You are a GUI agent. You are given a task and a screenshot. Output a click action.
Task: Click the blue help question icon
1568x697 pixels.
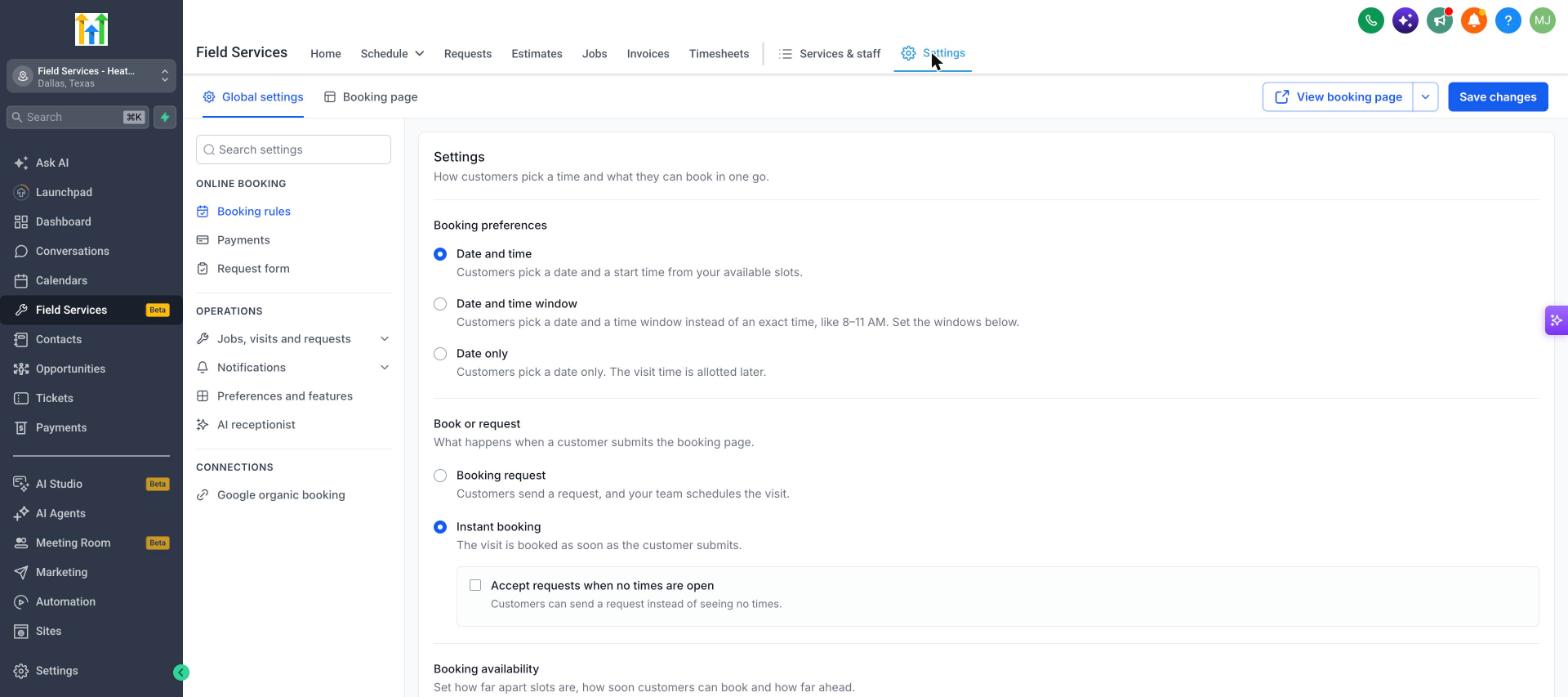point(1508,20)
